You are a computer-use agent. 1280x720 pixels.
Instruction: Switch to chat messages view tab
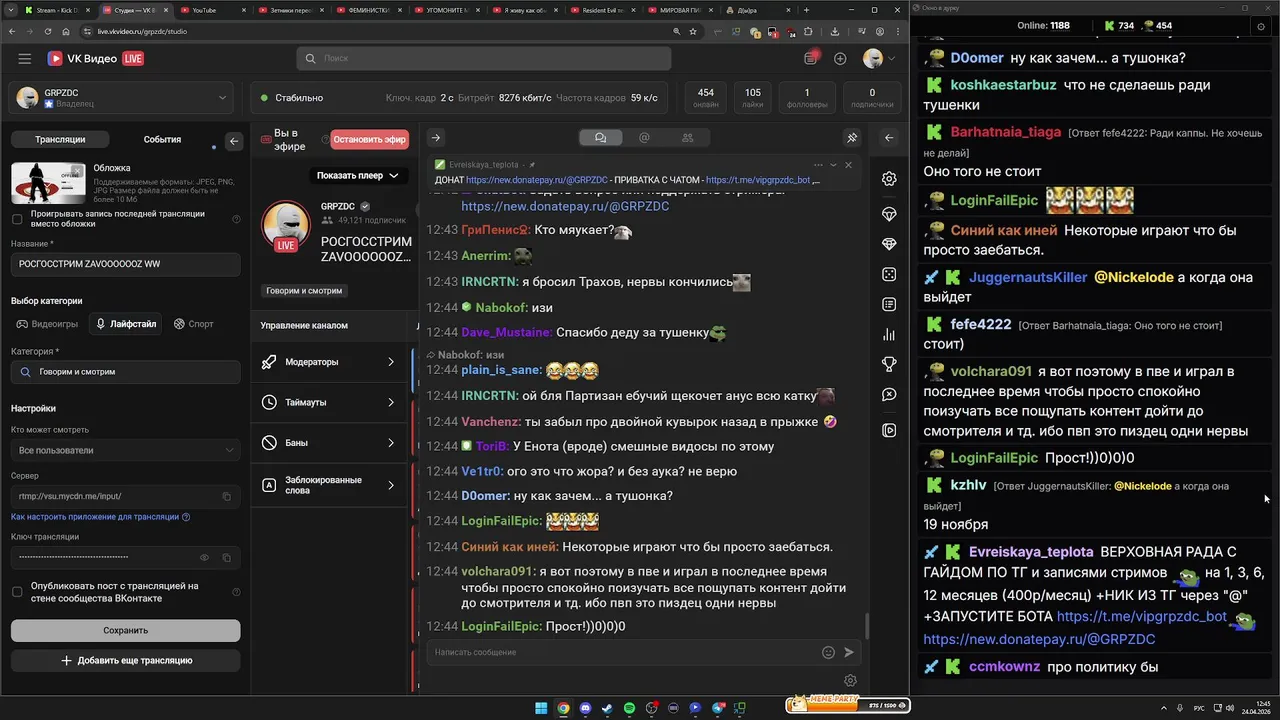pyautogui.click(x=600, y=138)
